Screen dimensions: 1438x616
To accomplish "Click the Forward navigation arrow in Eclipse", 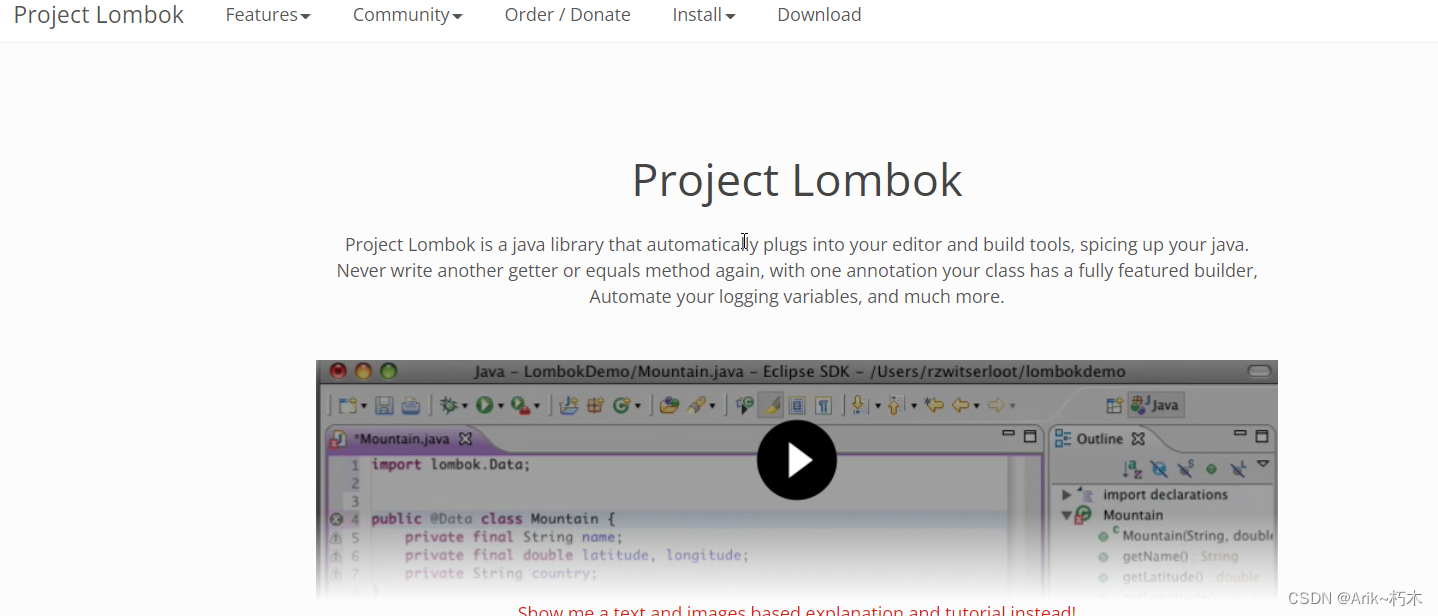I will coord(996,405).
